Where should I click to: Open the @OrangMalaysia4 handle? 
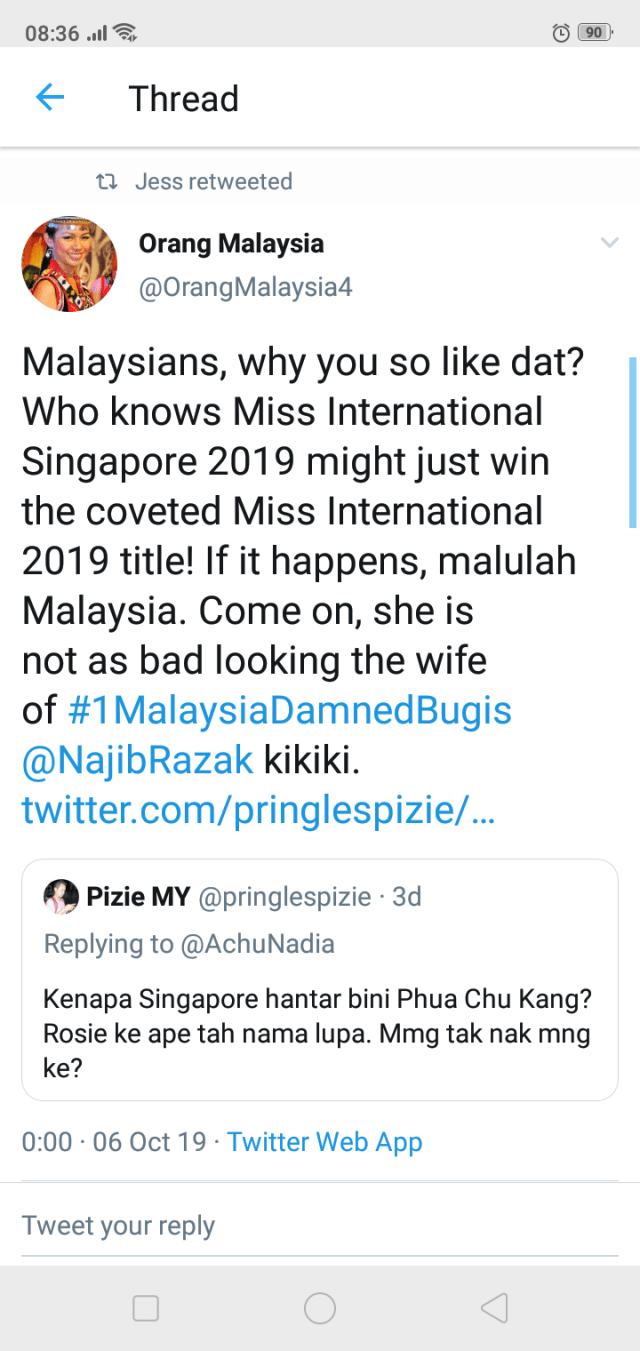point(245,288)
